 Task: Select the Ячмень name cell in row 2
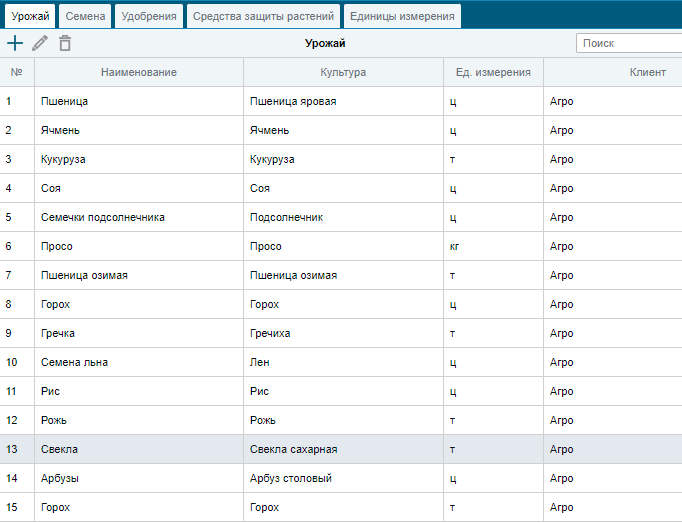[139, 130]
